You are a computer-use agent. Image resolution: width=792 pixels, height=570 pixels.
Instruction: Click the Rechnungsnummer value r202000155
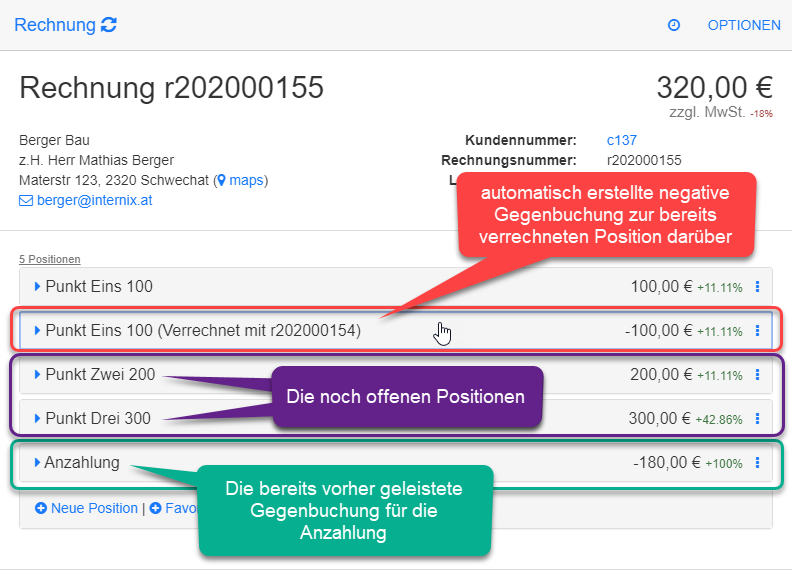coord(644,160)
